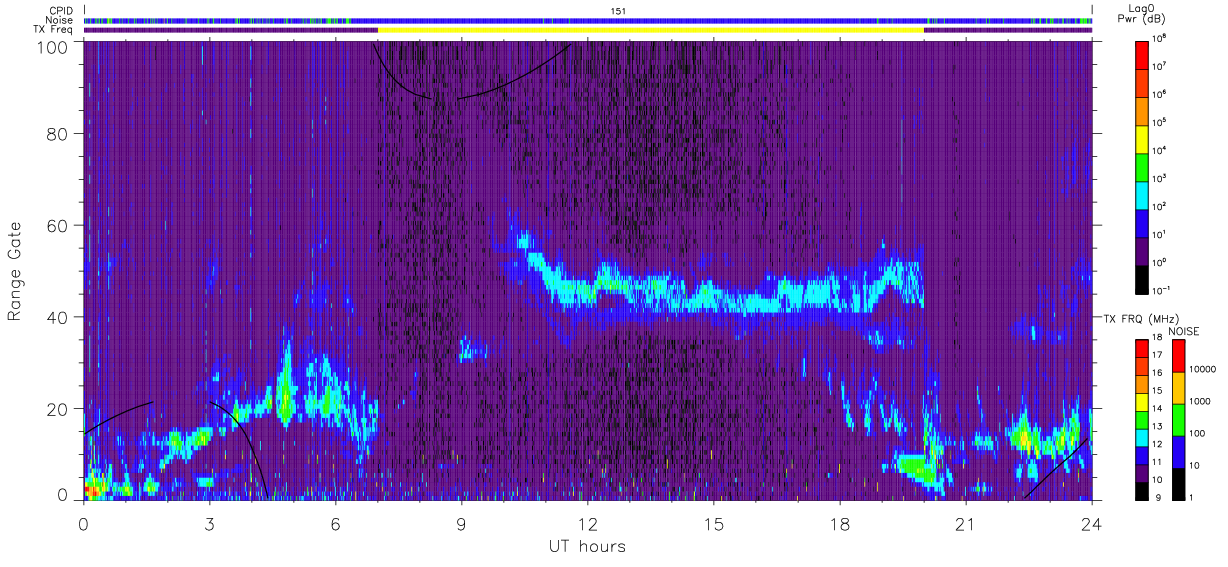The image size is (1228, 567).
Task: Click the 'UT hours' axis title
Action: [x=587, y=546]
